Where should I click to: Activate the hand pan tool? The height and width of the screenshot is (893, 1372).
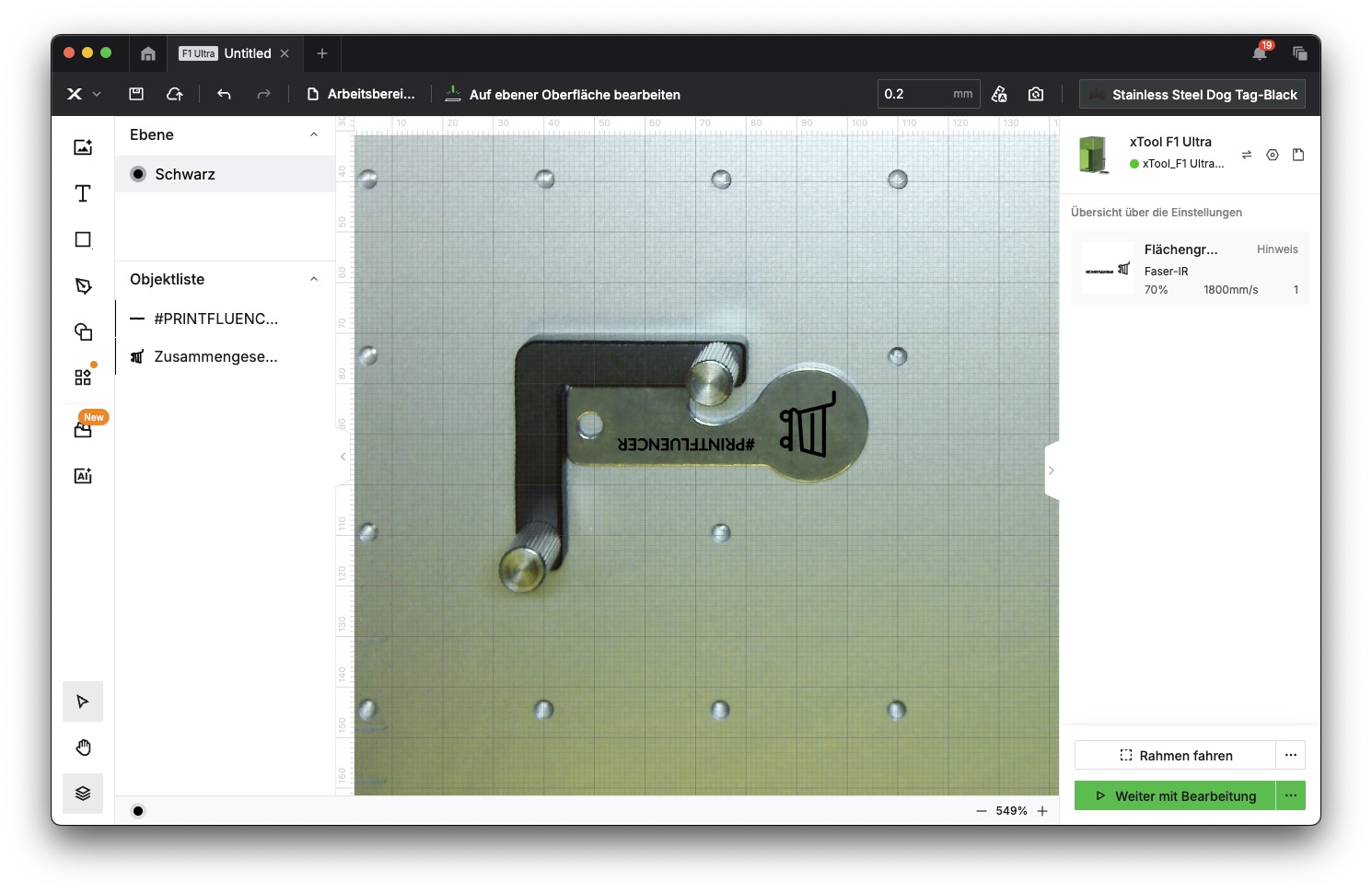tap(83, 748)
